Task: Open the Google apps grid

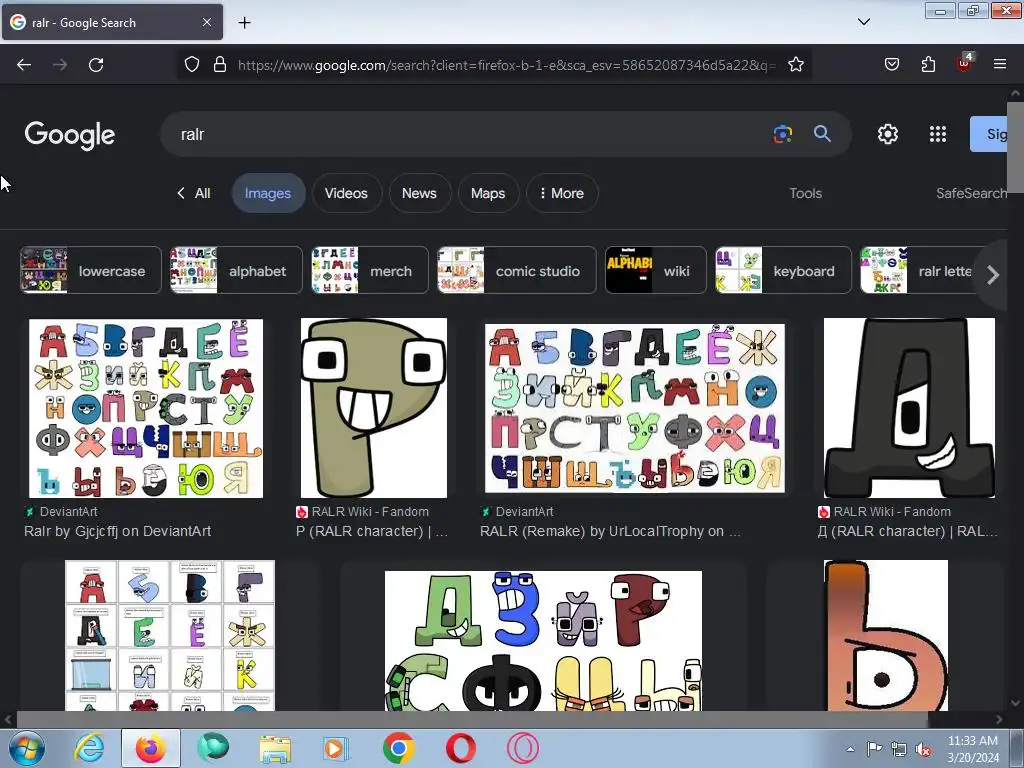Action: click(938, 134)
